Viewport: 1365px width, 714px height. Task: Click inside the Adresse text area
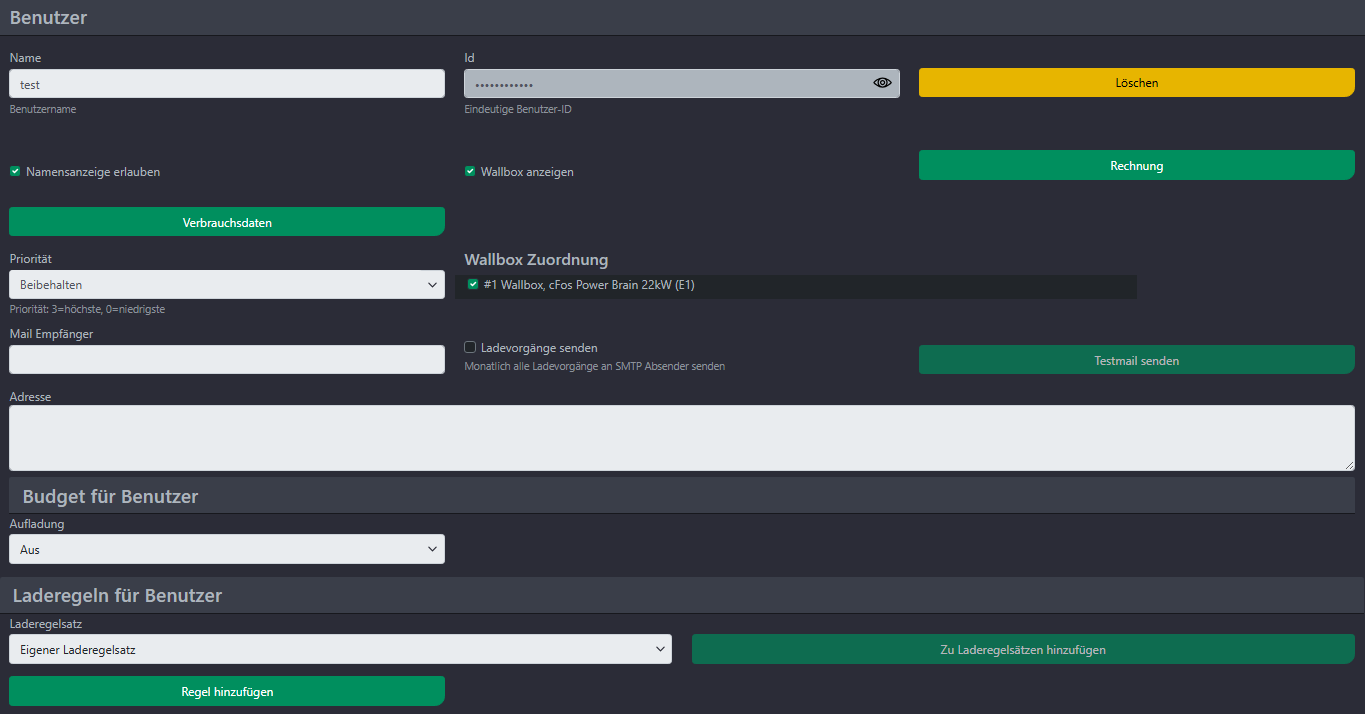point(680,437)
